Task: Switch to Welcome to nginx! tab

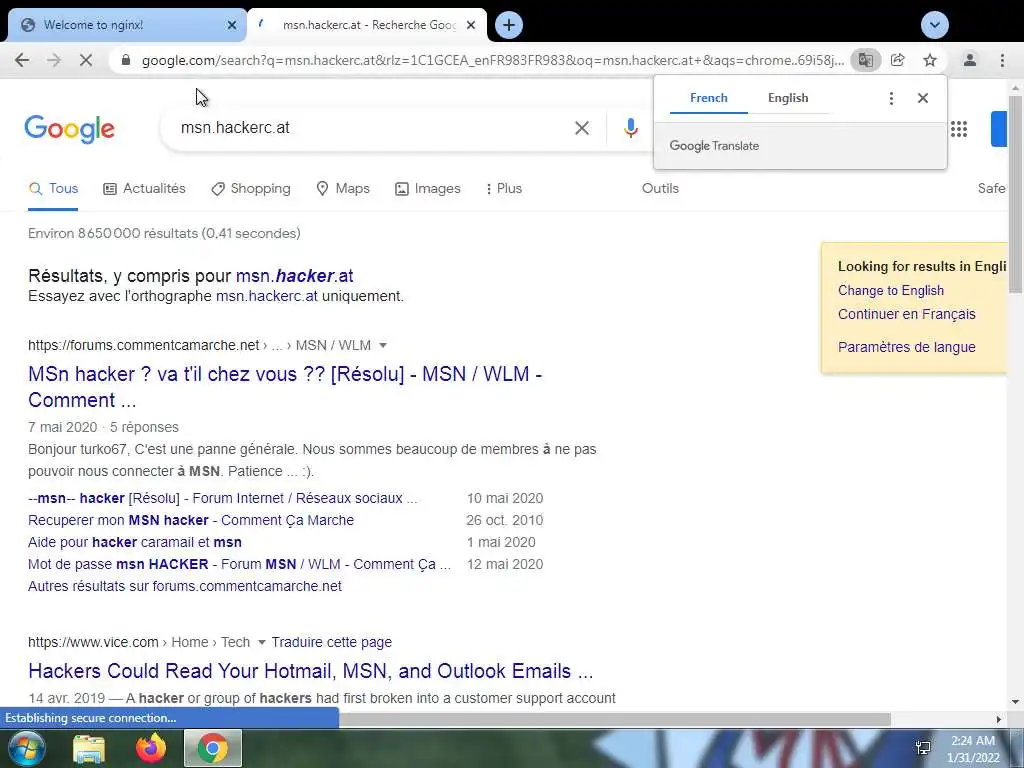Action: pos(127,25)
